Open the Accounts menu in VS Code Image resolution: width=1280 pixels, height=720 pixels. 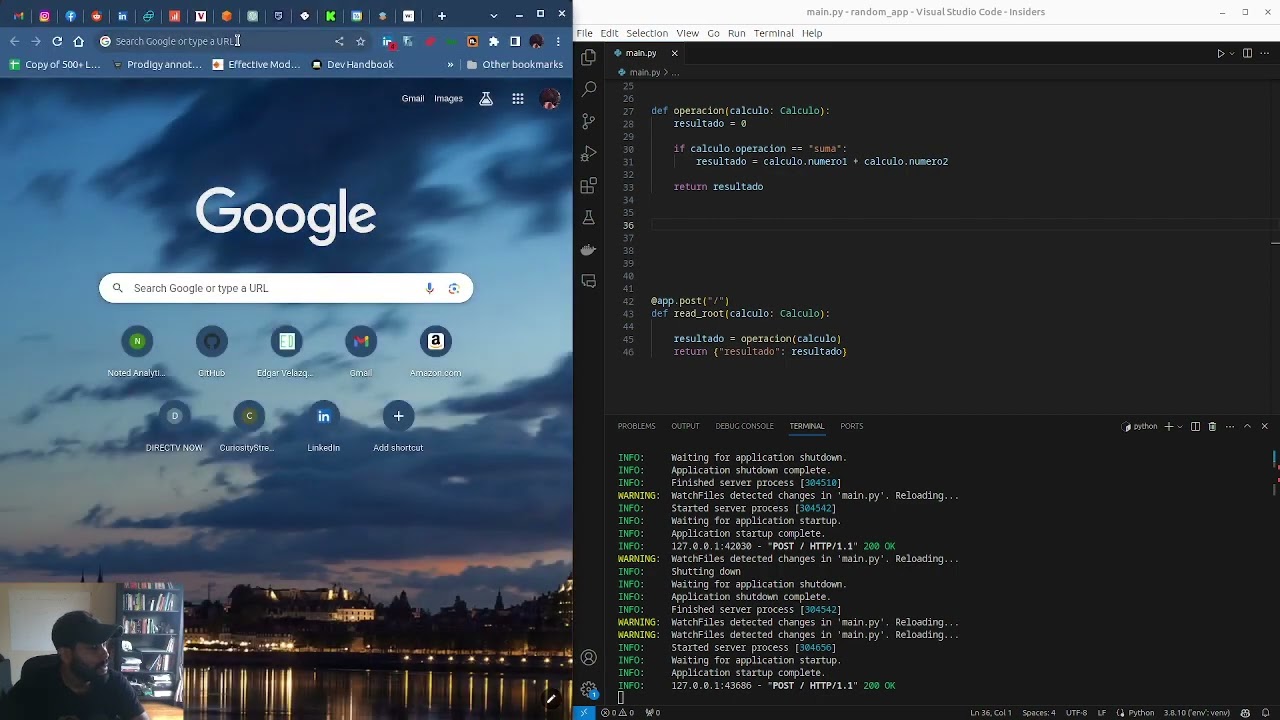(x=589, y=658)
